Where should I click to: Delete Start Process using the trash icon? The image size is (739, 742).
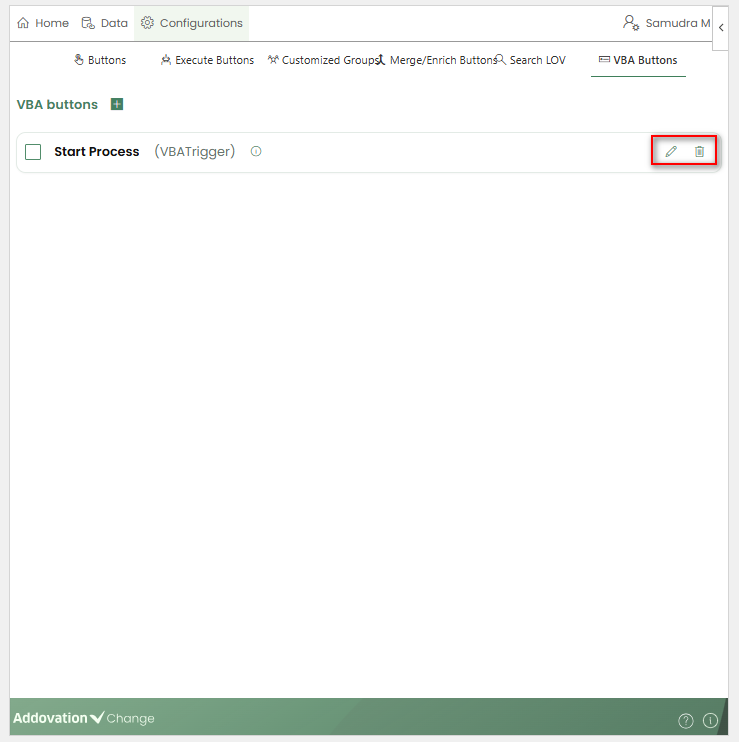(x=699, y=152)
